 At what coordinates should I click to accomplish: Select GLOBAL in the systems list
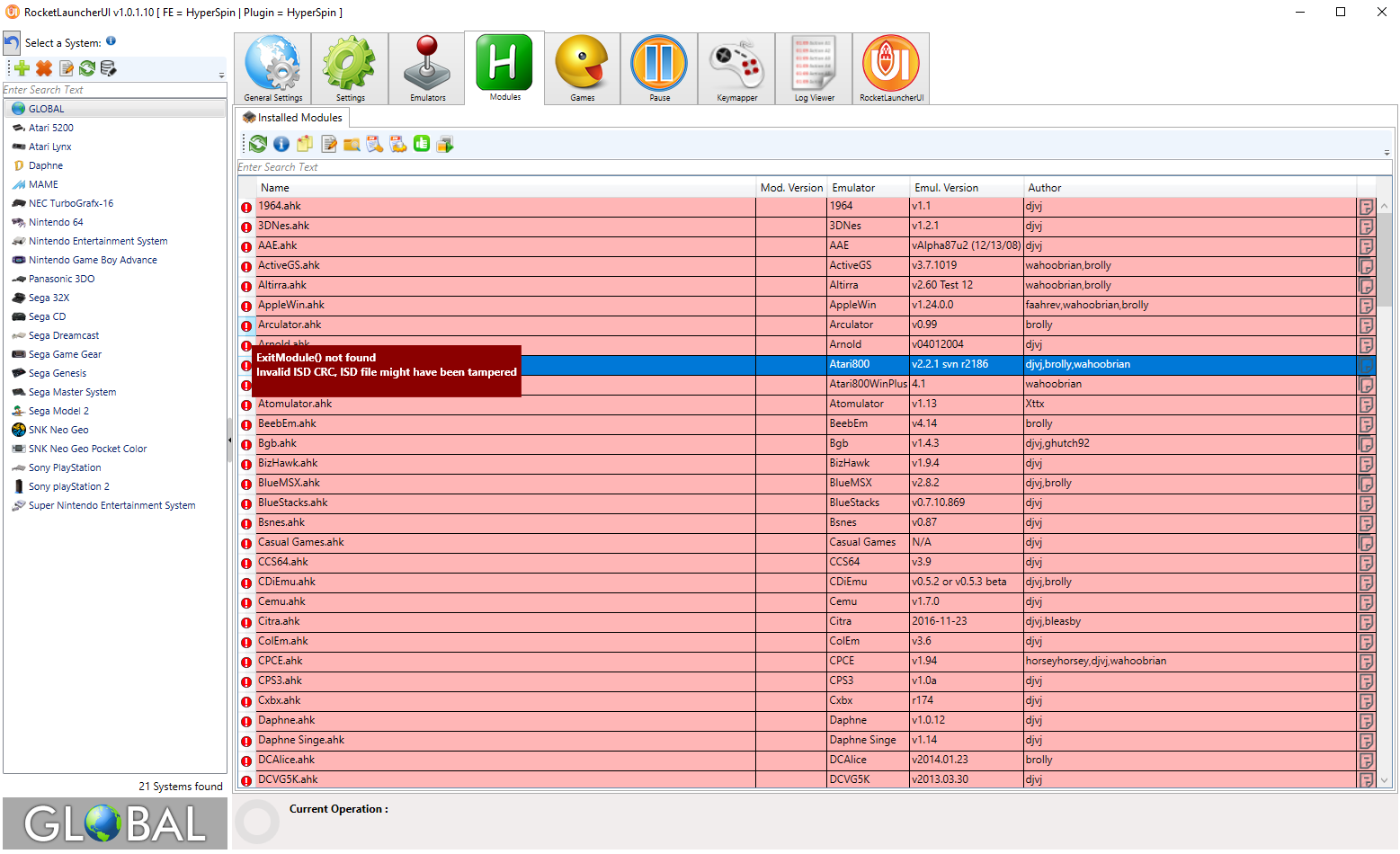click(x=116, y=109)
